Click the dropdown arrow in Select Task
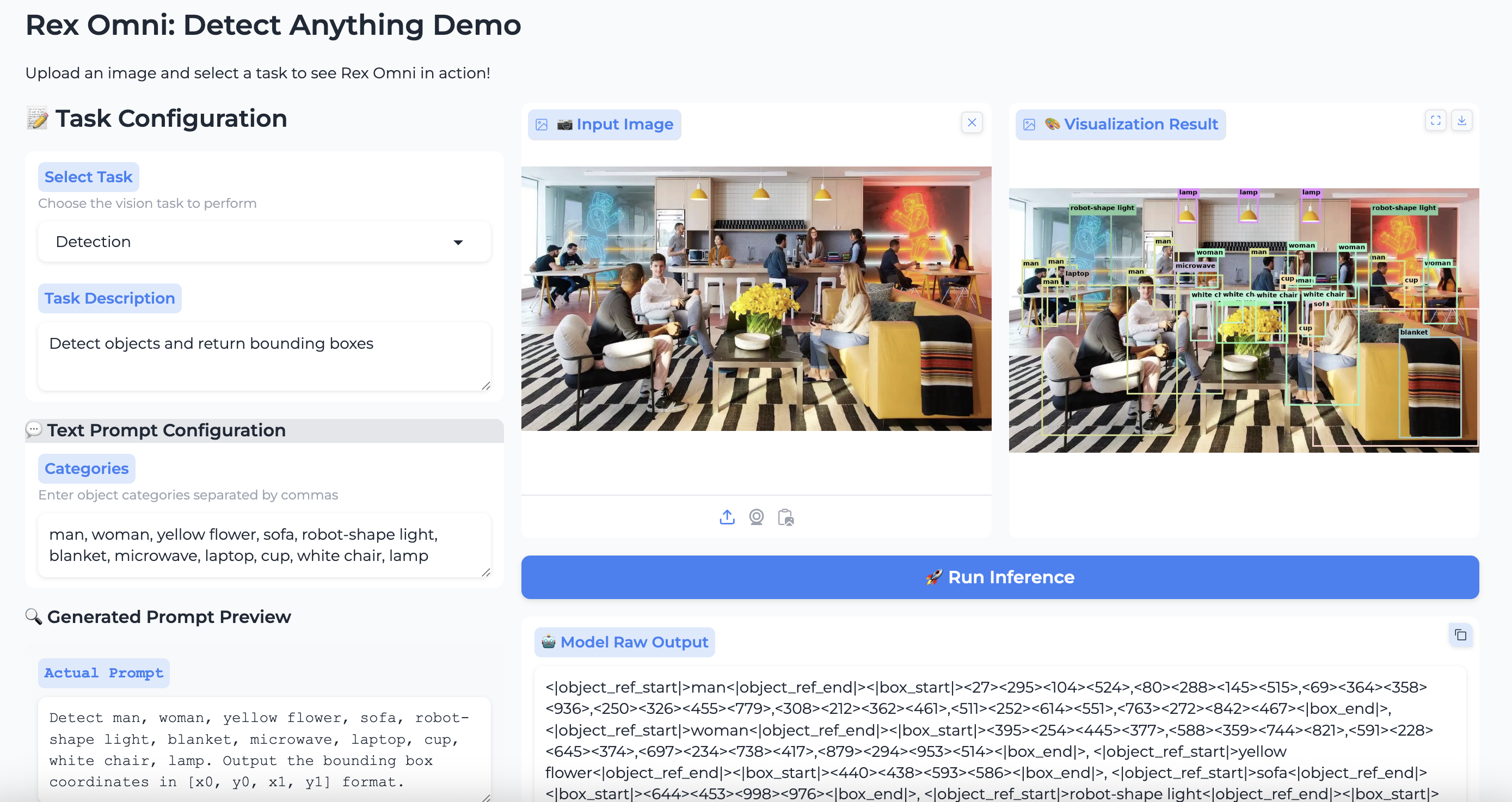 pos(458,242)
